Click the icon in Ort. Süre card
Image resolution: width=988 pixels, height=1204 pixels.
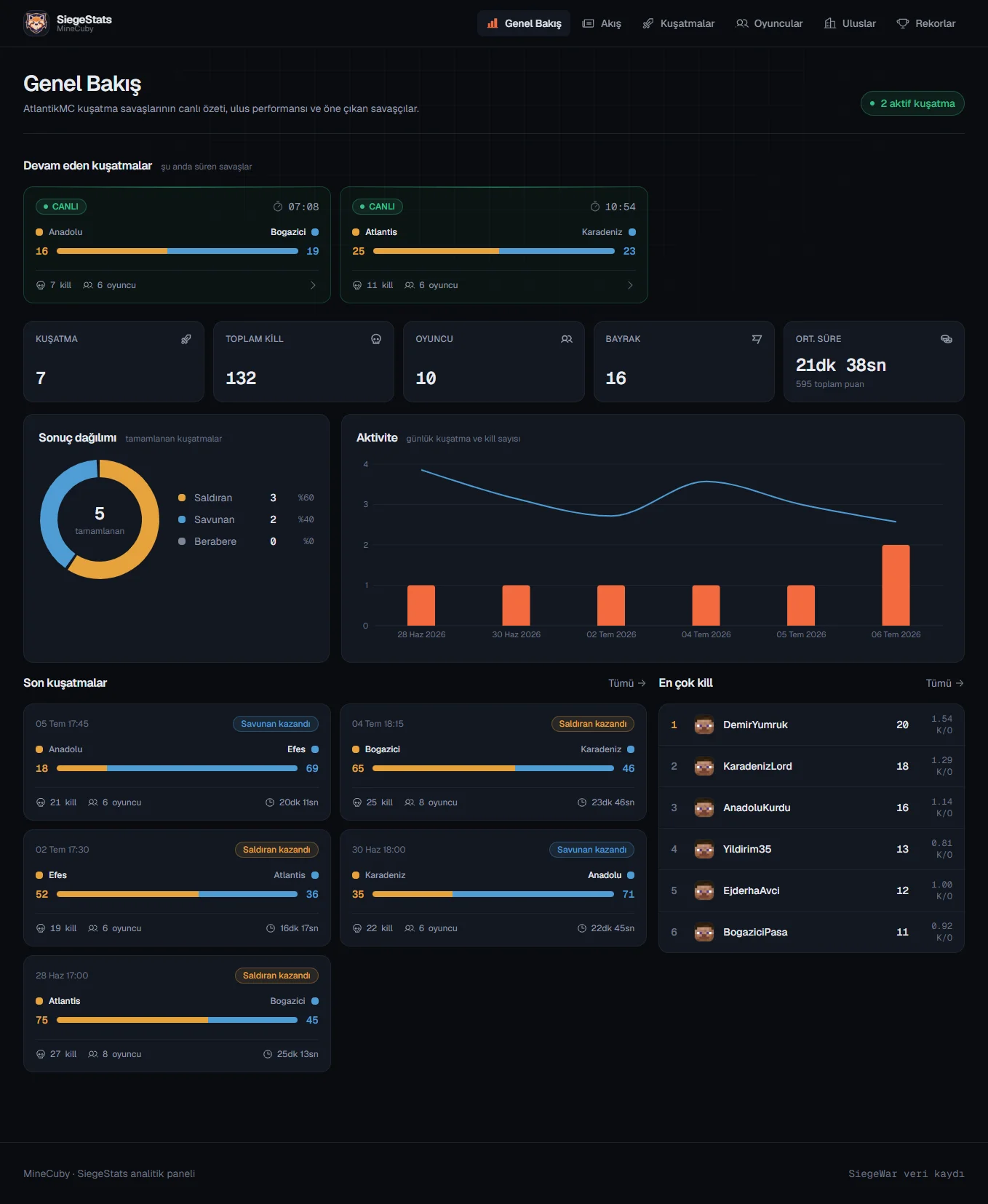coord(947,339)
